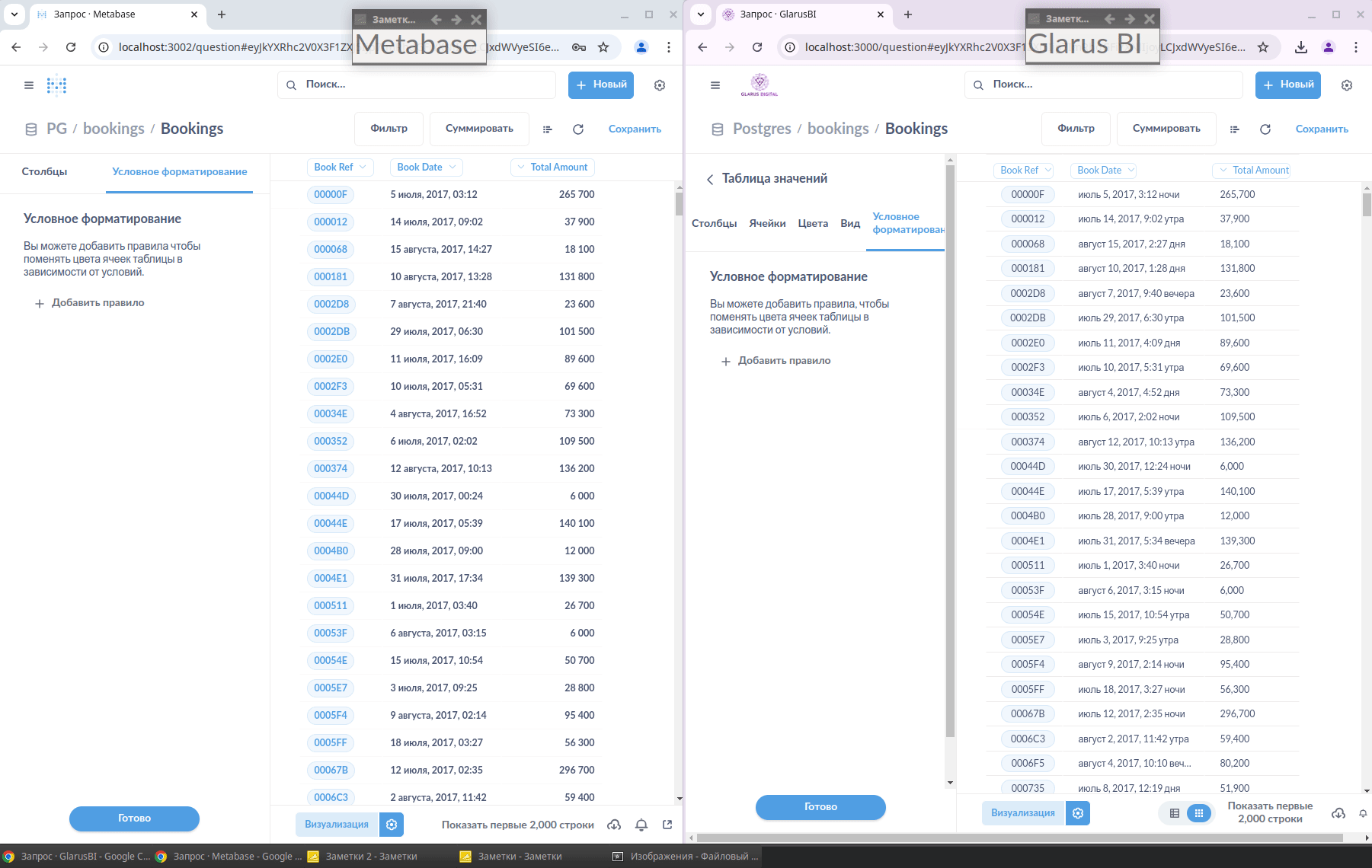This screenshot has height=868, width=1372.
Task: Open the visualization settings gear in GlarusBI footer
Action: [1078, 813]
